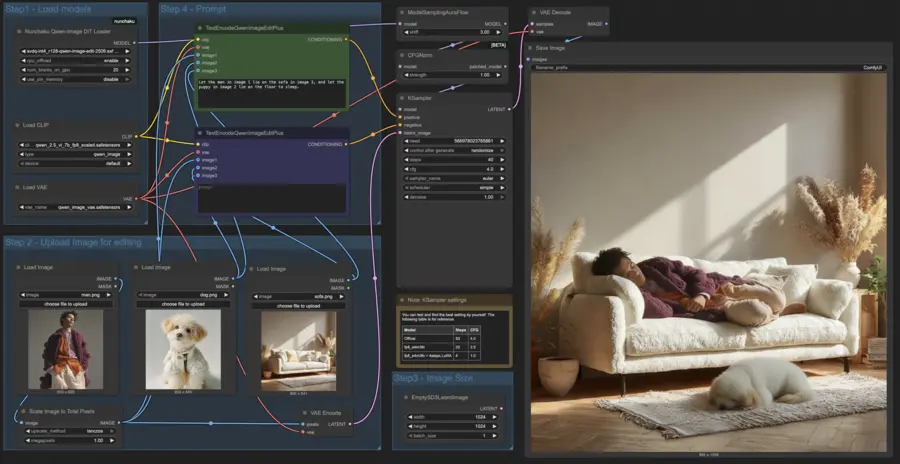The width and height of the screenshot is (900, 464).
Task: Collapse the Load Image node with dog.png
Action: [x=136, y=268]
